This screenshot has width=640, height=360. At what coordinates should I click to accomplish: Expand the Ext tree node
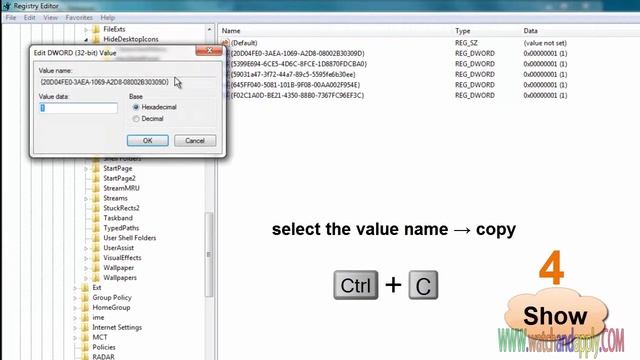tap(75, 288)
